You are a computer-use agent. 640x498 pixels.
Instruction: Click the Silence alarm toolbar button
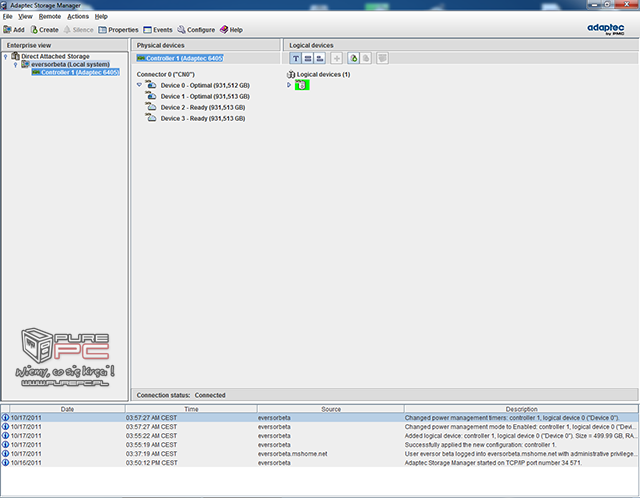pyautogui.click(x=78, y=30)
